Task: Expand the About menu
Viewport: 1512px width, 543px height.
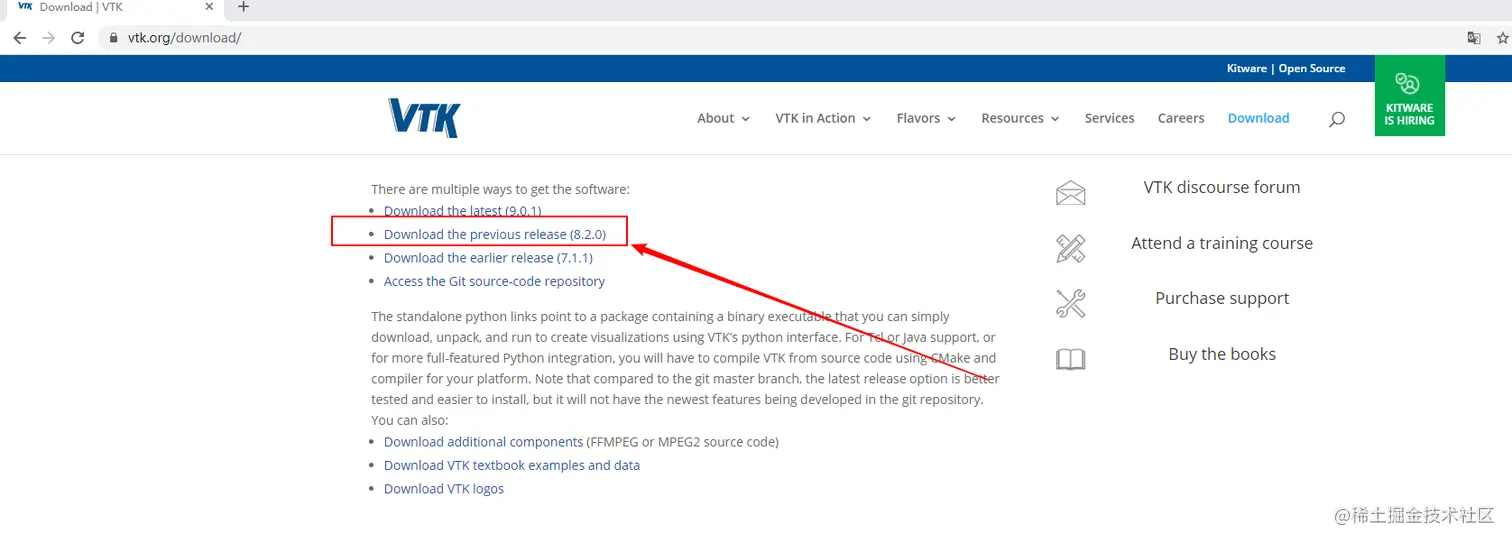Action: (723, 118)
